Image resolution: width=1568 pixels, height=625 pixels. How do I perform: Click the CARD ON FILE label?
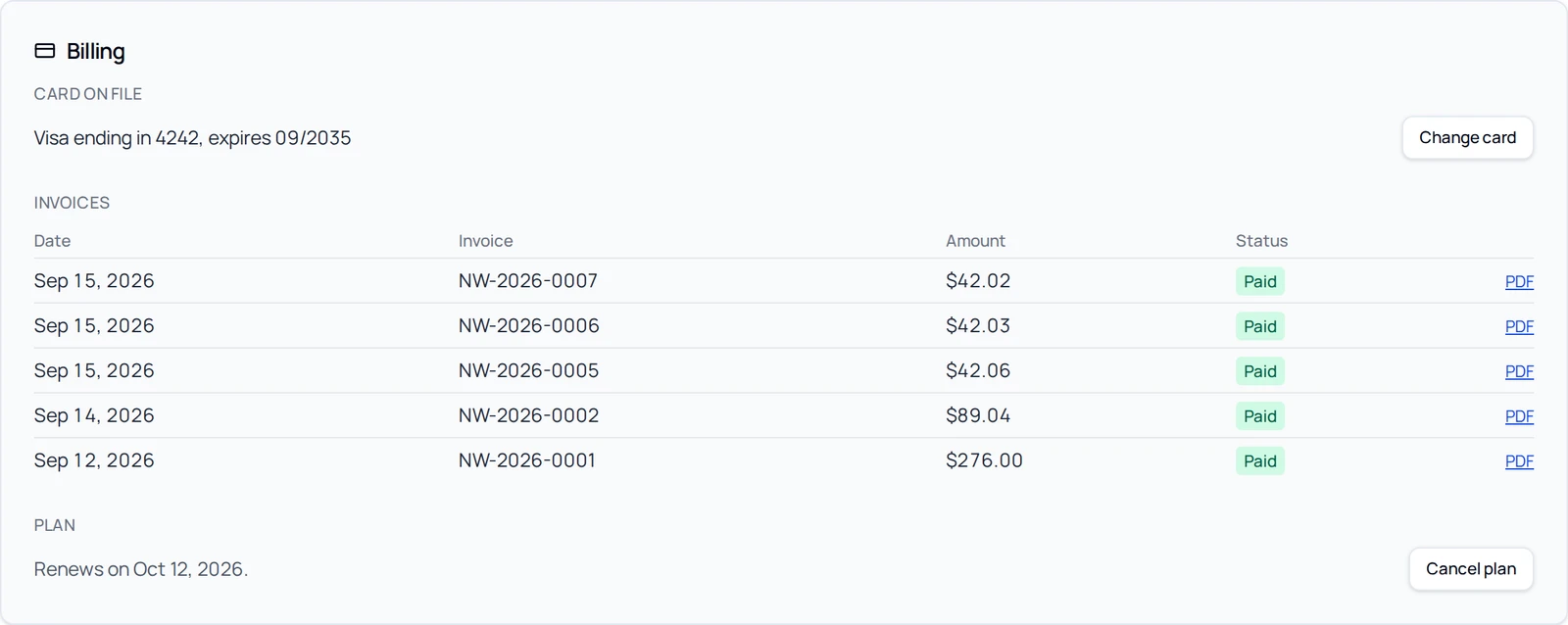pos(88,94)
